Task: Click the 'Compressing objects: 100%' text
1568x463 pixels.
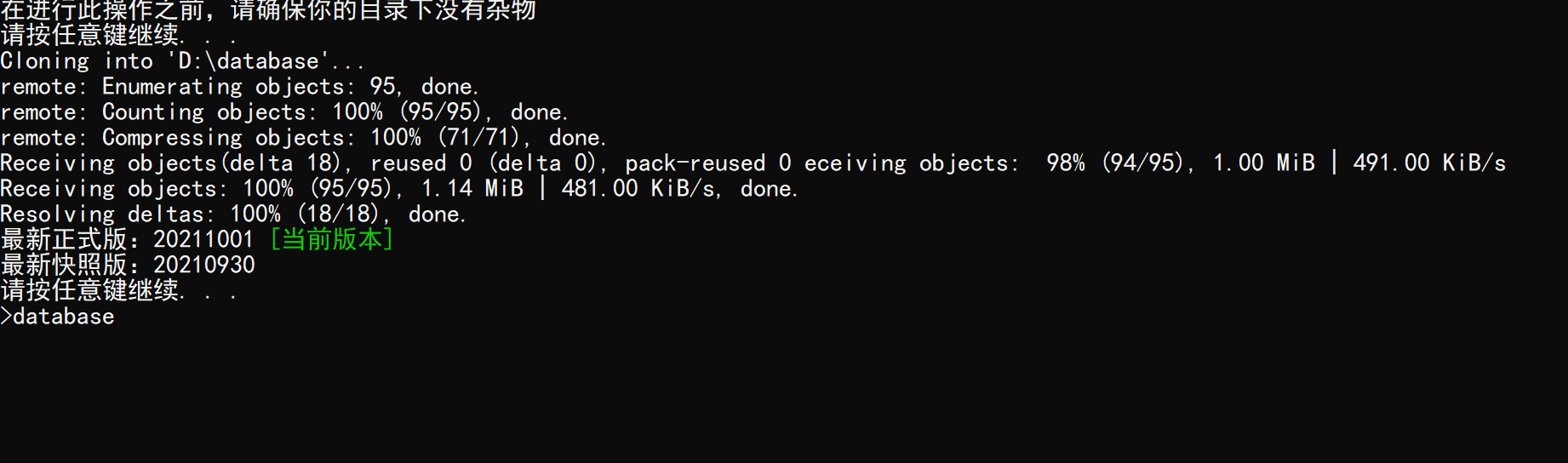Action: (261, 138)
